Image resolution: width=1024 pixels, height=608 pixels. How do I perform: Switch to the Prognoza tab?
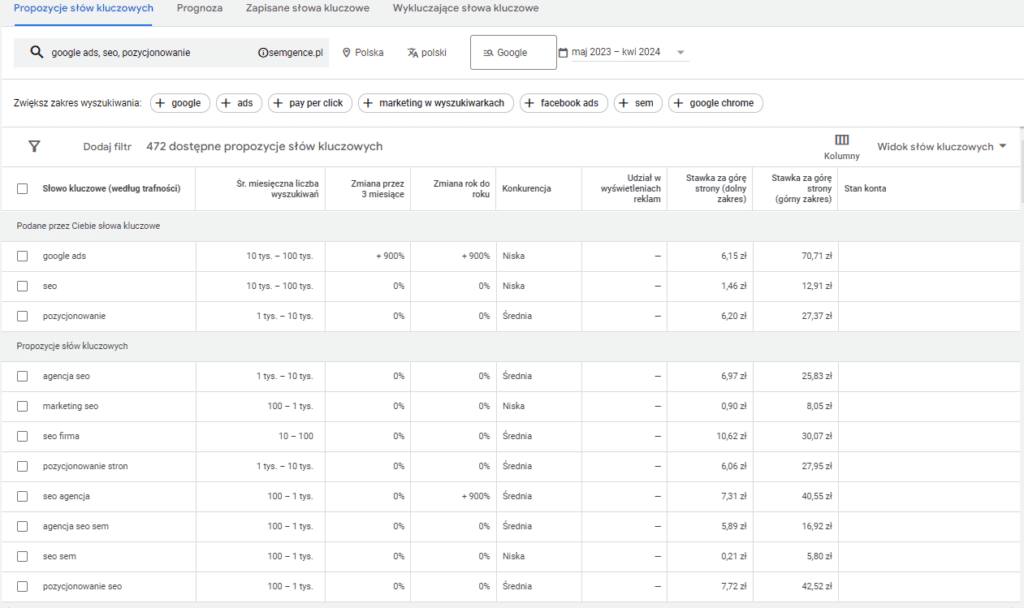click(x=199, y=8)
